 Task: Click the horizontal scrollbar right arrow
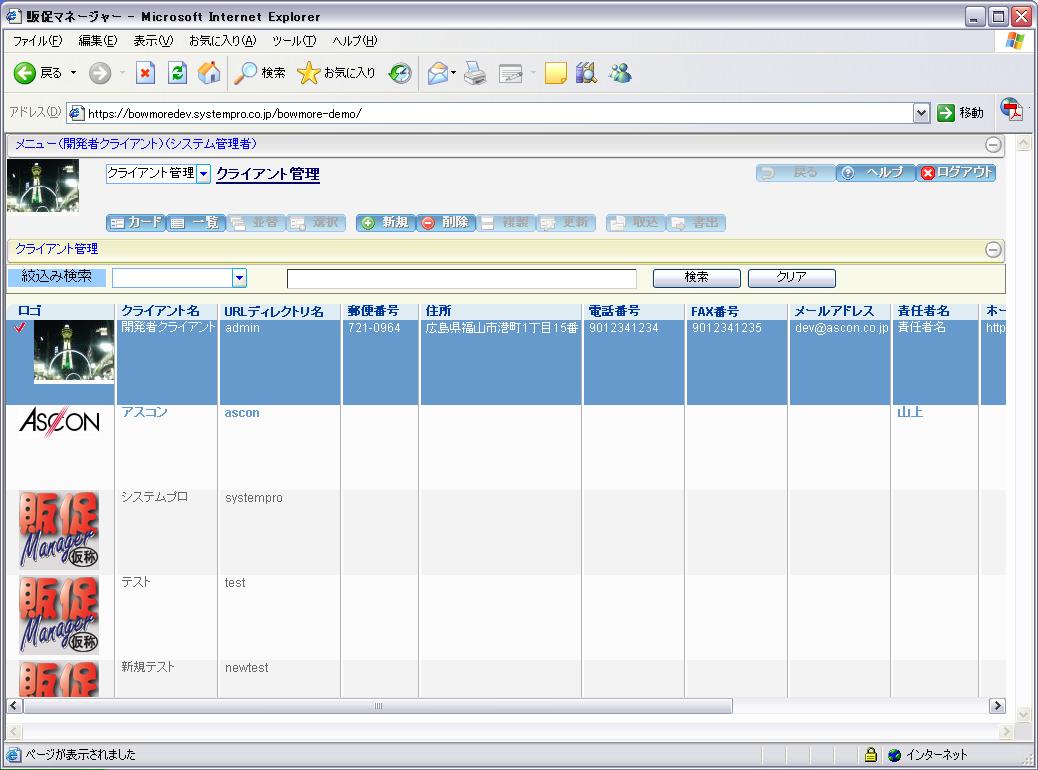pos(996,706)
